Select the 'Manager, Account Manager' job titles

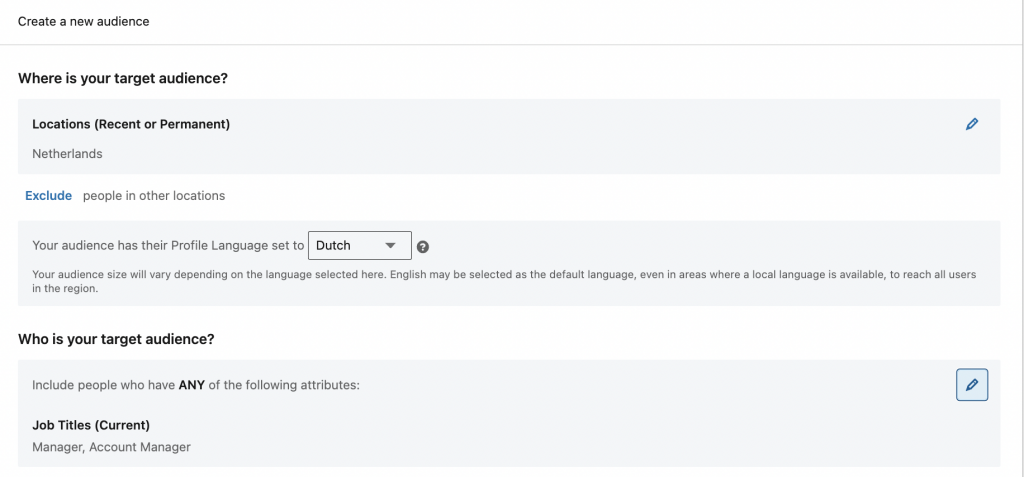(x=111, y=447)
